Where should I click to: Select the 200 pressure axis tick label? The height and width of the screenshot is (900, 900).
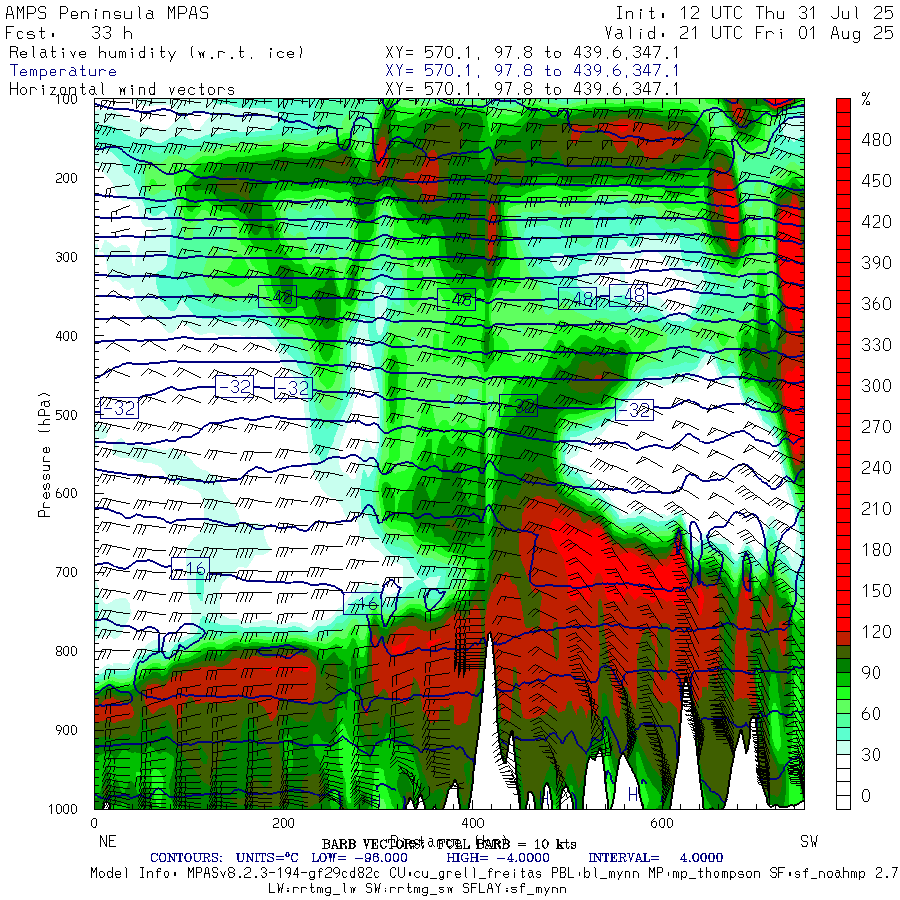[66, 178]
